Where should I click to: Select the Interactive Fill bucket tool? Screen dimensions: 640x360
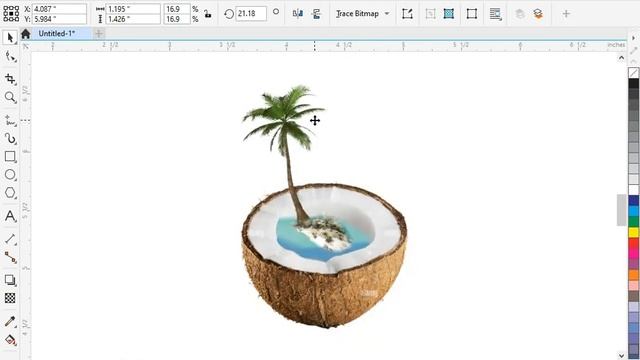10,340
